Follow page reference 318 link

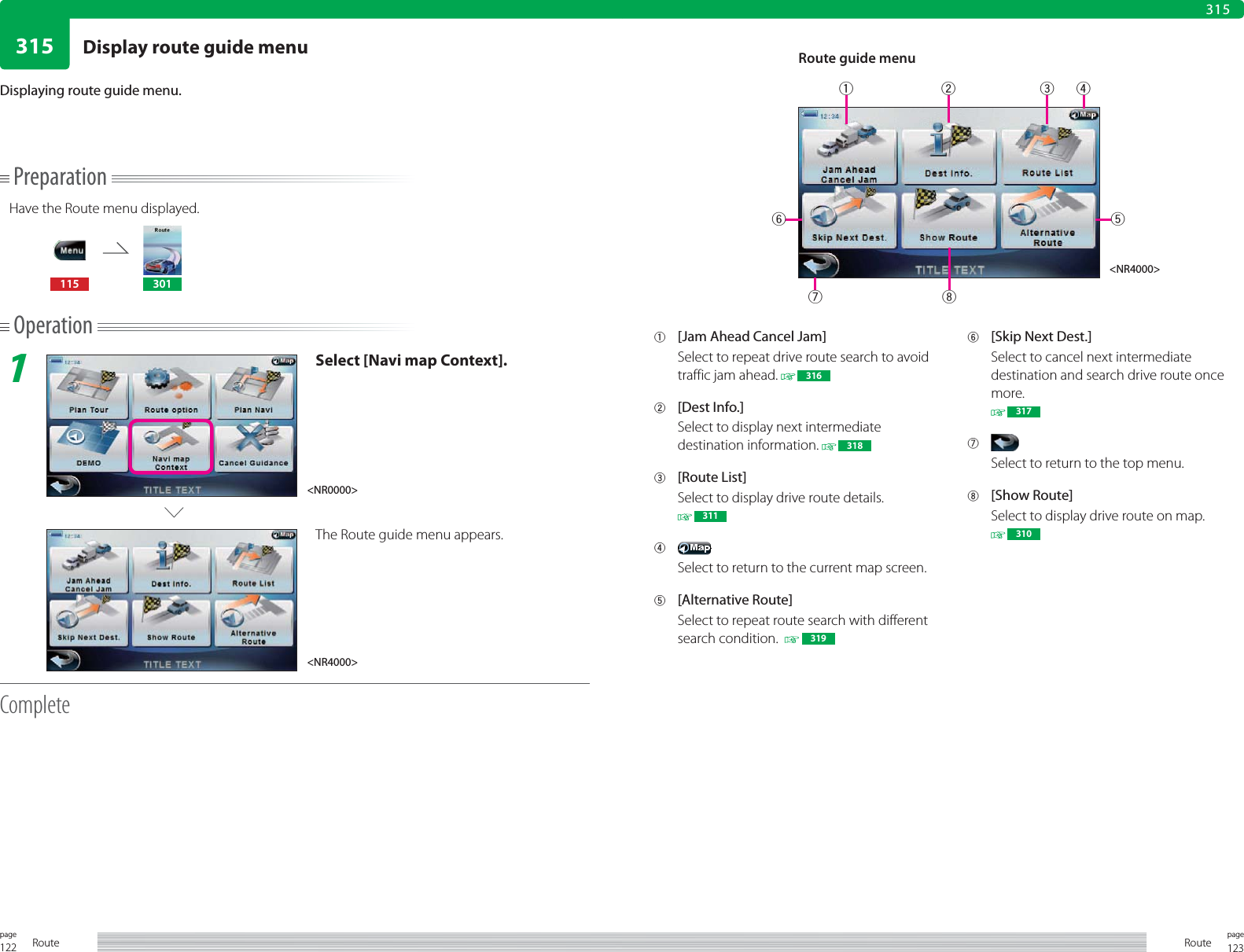pyautogui.click(x=855, y=446)
